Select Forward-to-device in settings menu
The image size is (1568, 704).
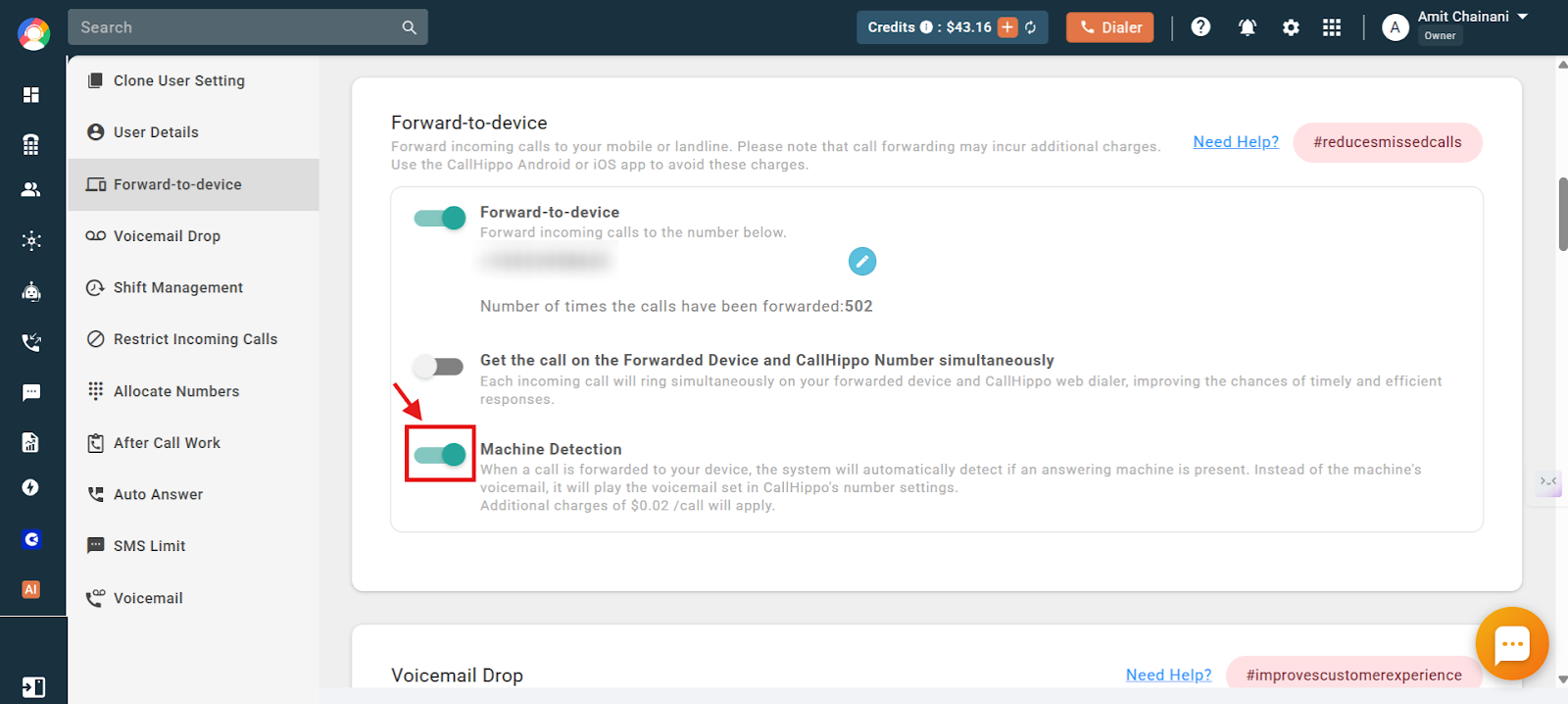[193, 184]
